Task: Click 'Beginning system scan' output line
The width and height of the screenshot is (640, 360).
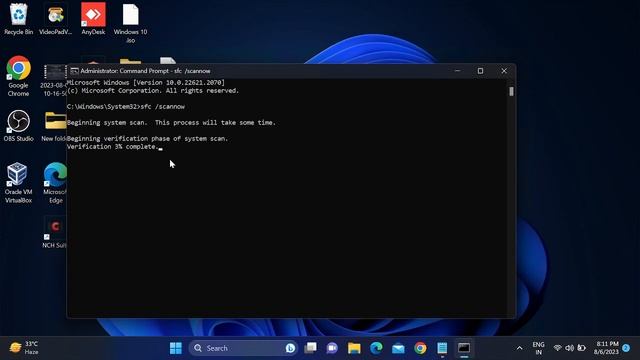Action: (171, 123)
